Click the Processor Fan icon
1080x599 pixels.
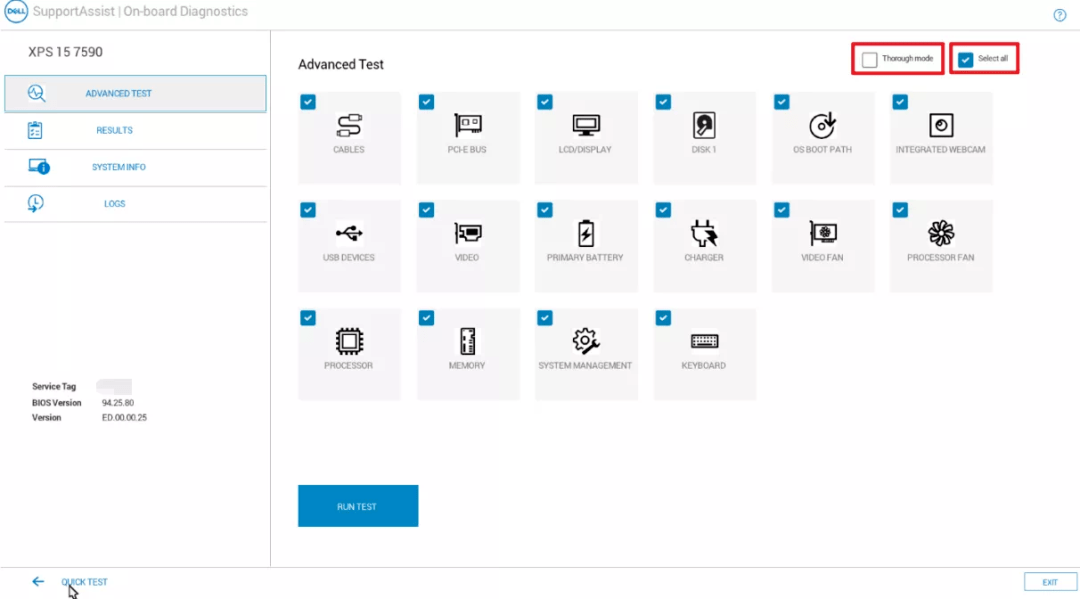pos(941,233)
